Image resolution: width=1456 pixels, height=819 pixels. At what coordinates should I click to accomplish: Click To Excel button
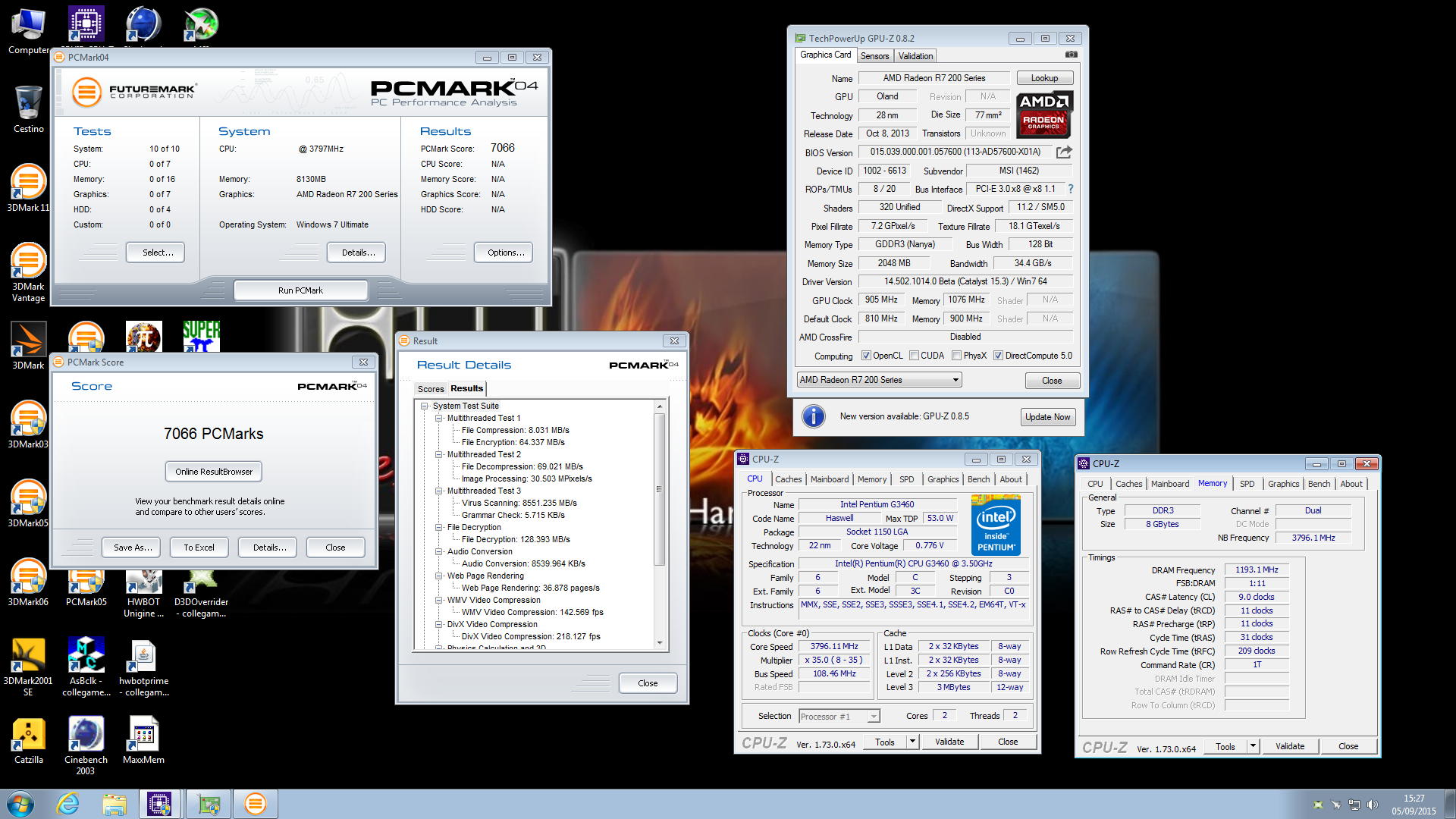pyautogui.click(x=199, y=548)
